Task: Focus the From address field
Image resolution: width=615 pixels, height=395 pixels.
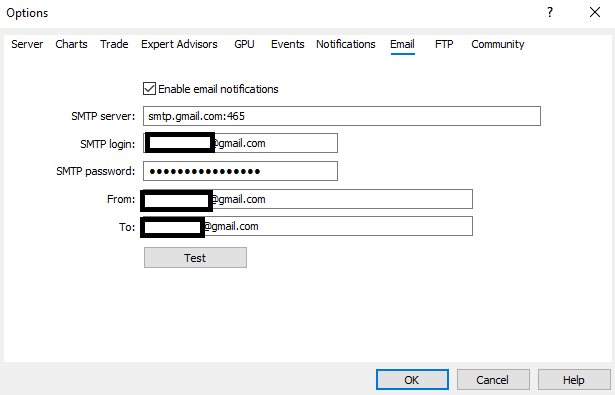Action: pyautogui.click(x=308, y=199)
